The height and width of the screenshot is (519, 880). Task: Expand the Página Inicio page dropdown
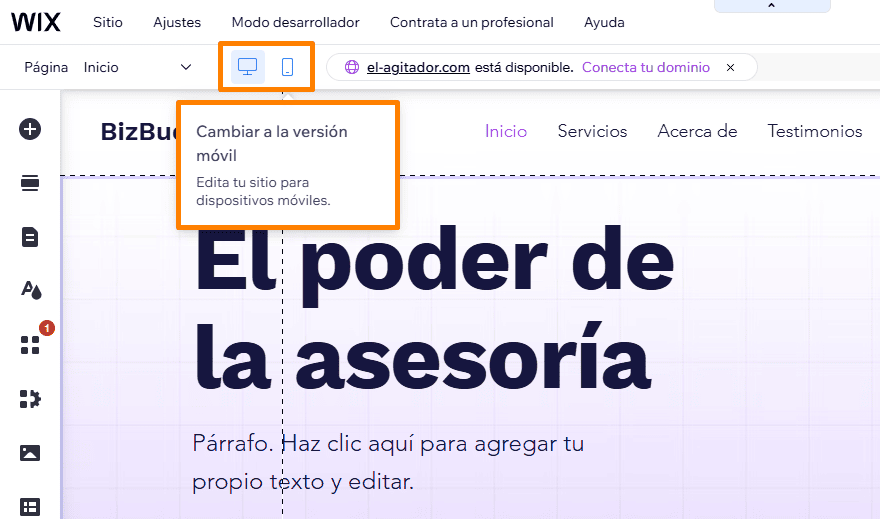pyautogui.click(x=138, y=67)
